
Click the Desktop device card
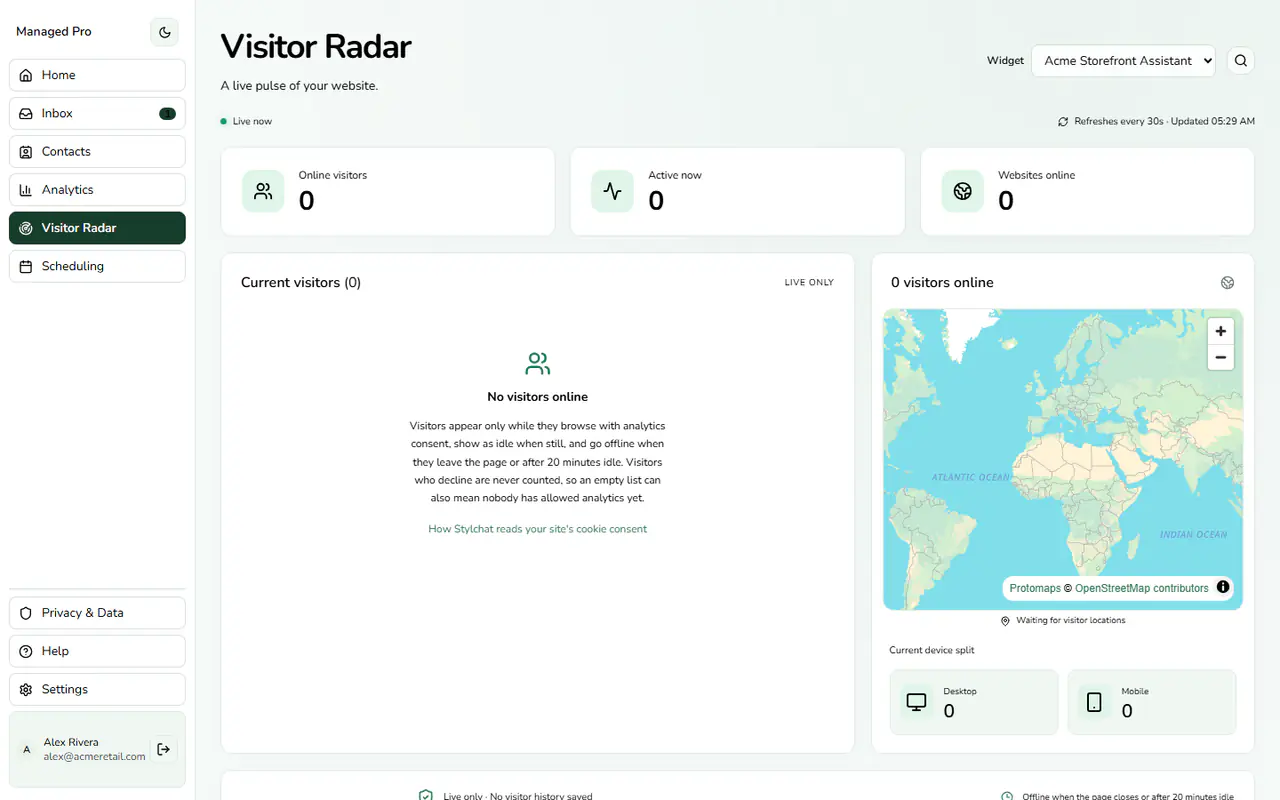pyautogui.click(x=973, y=702)
